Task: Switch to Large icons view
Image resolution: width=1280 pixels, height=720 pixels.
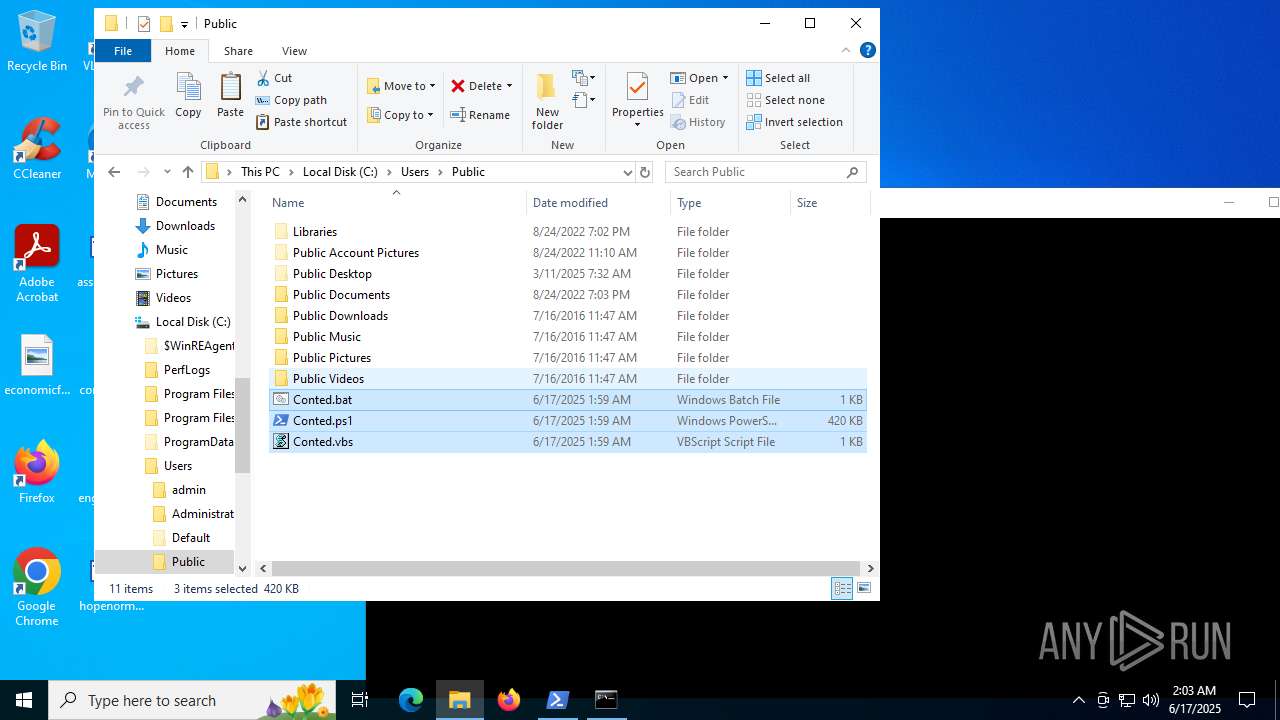Action: tap(864, 589)
